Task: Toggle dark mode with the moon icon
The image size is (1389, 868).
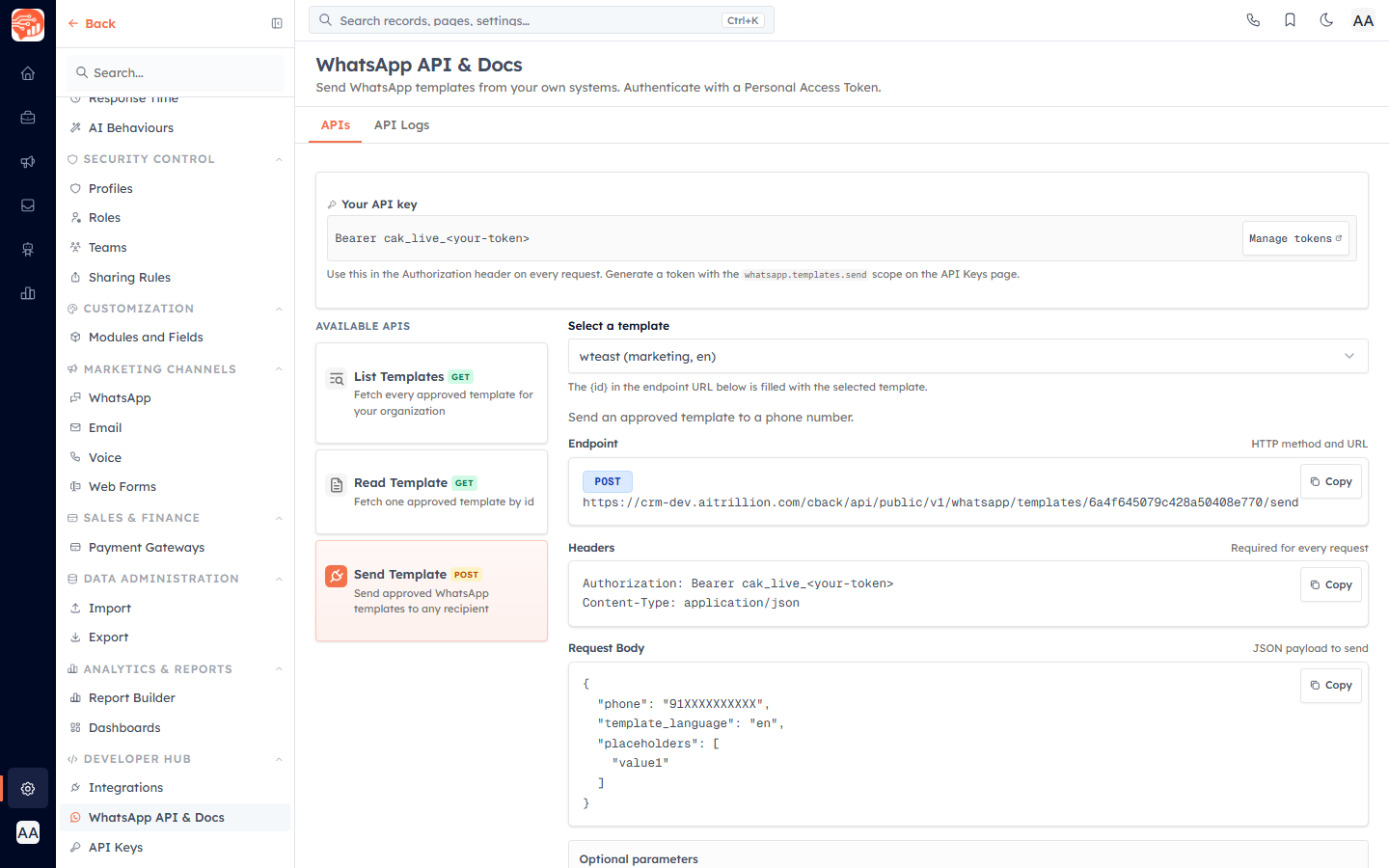Action: [1326, 20]
